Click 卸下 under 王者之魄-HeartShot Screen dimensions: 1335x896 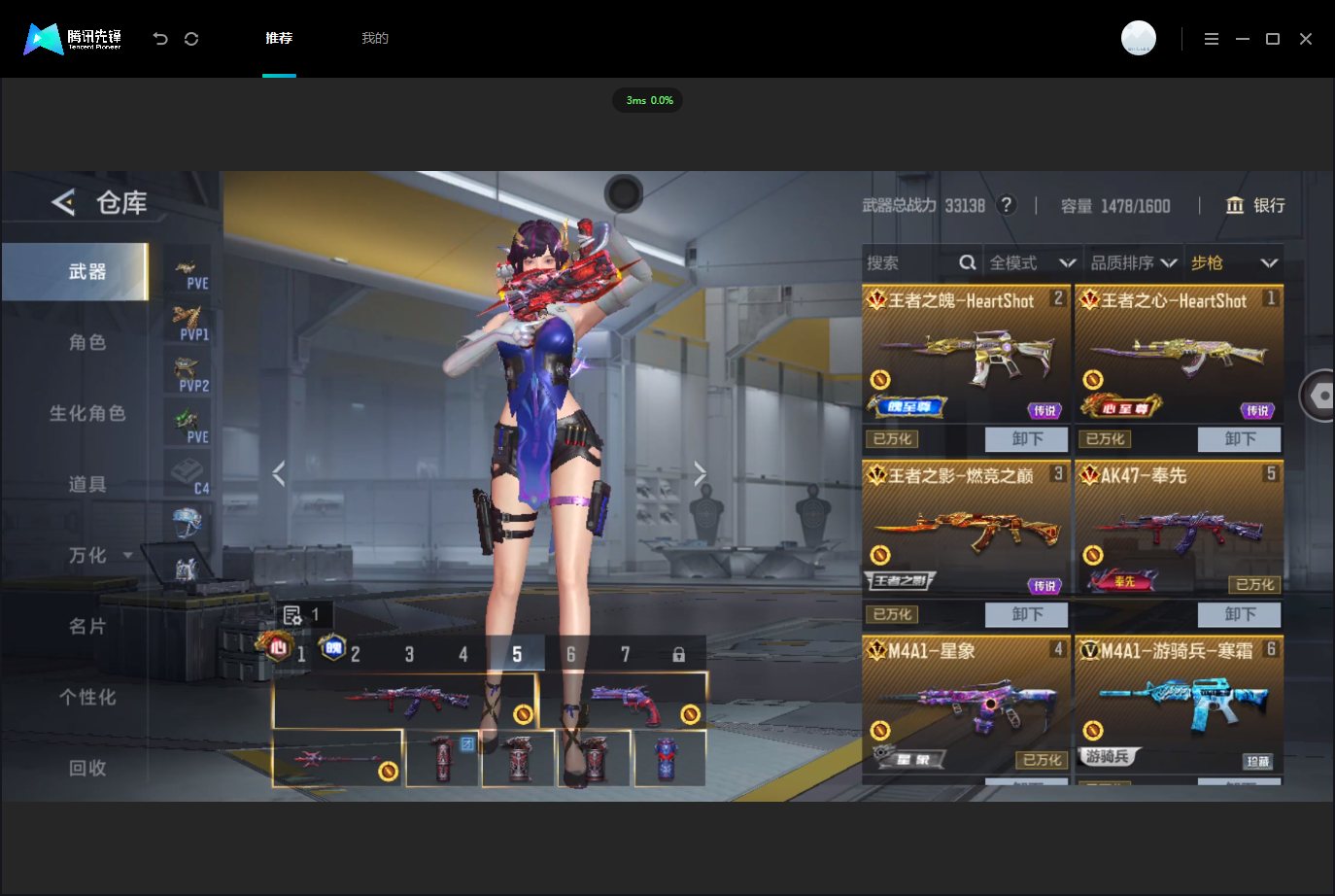[x=1027, y=439]
